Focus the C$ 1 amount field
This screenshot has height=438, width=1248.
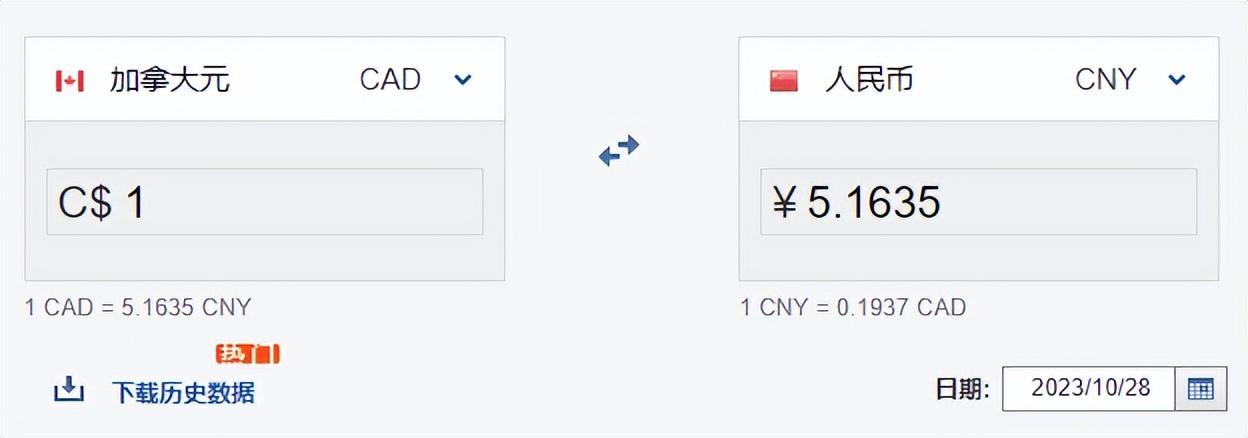click(x=300, y=202)
